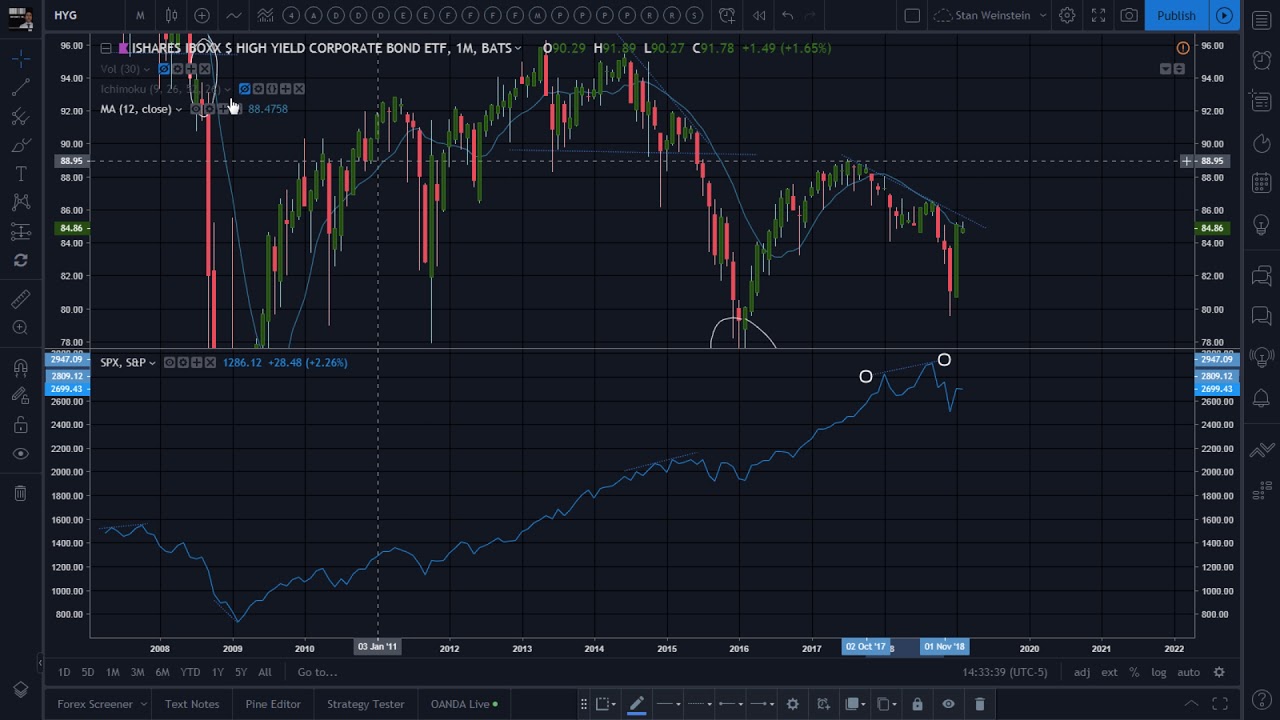Toggle lock on the selected drawing

[x=917, y=704]
